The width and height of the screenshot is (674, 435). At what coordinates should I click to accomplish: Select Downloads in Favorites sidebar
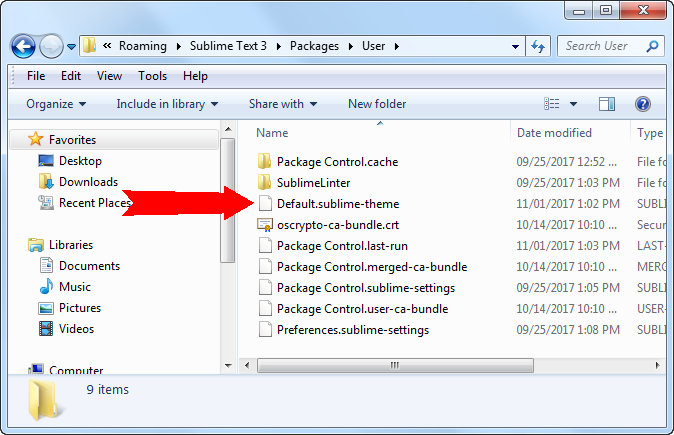click(88, 182)
